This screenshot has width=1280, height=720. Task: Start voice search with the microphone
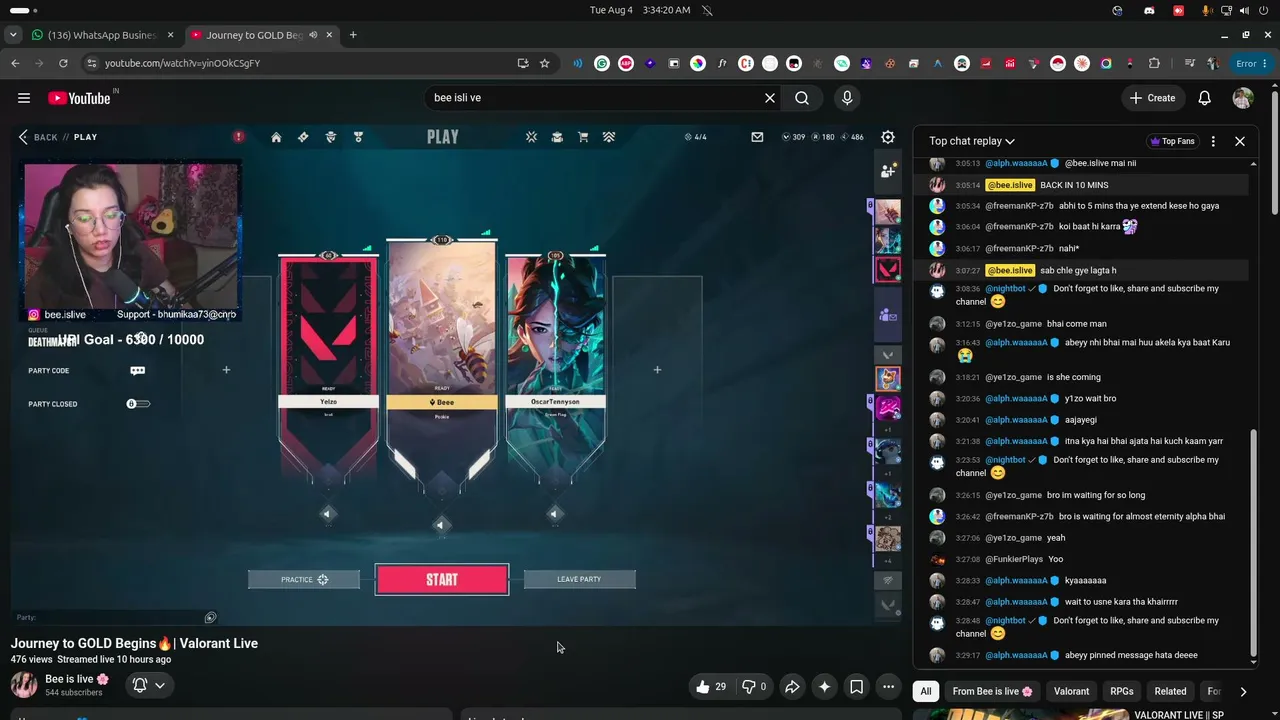847,98
